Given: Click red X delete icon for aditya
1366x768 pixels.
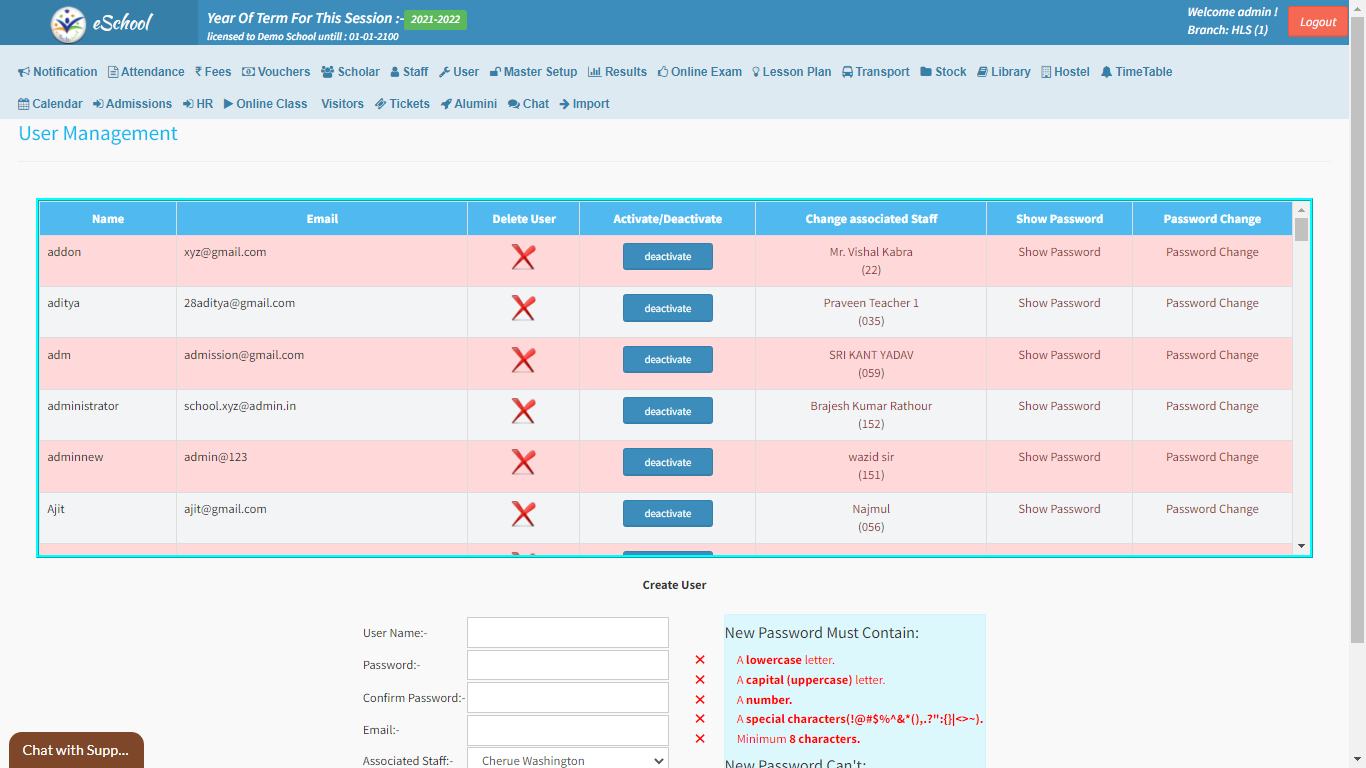Looking at the screenshot, I should (x=523, y=308).
